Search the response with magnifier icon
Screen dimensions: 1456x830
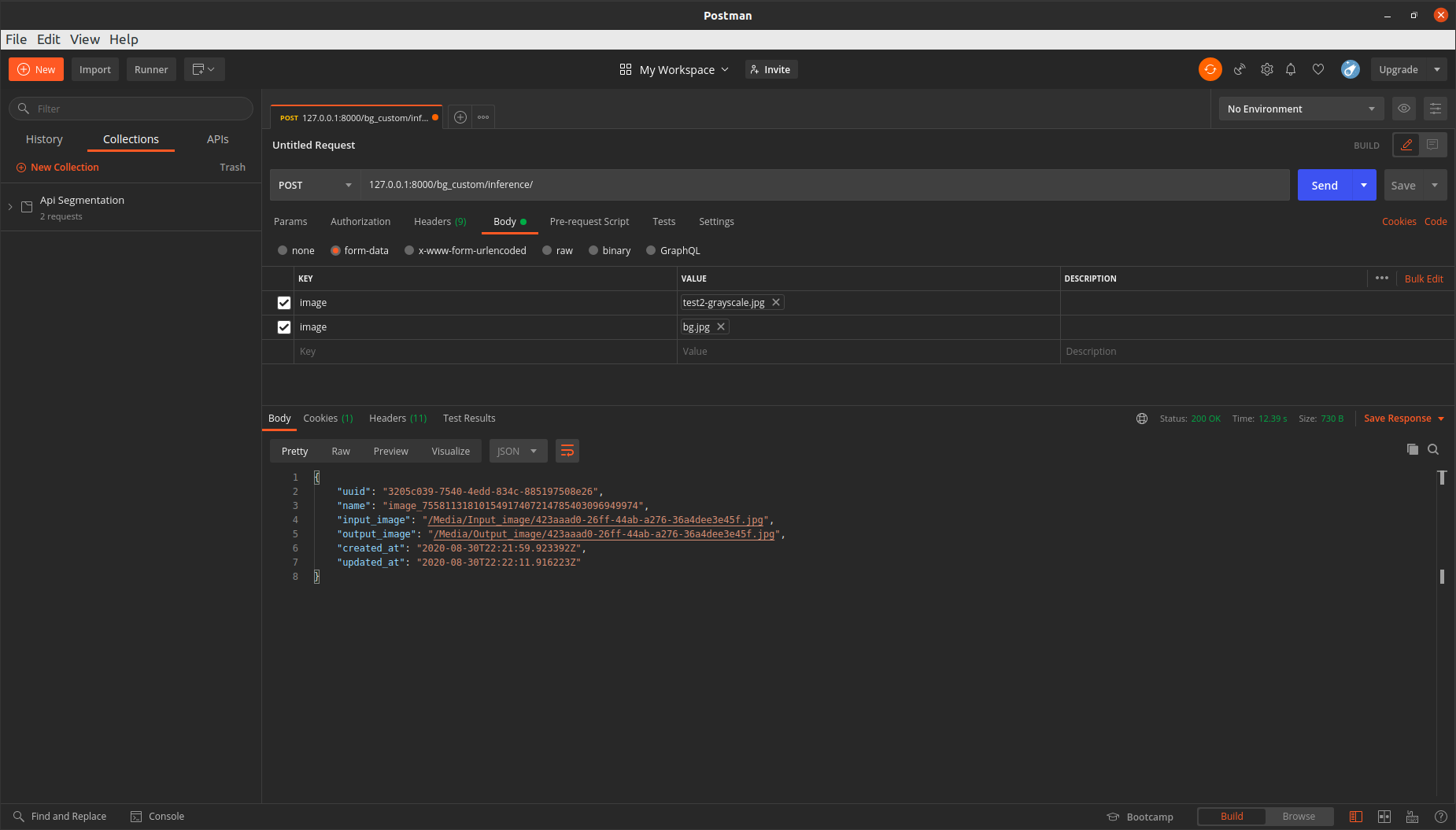pyautogui.click(x=1433, y=449)
